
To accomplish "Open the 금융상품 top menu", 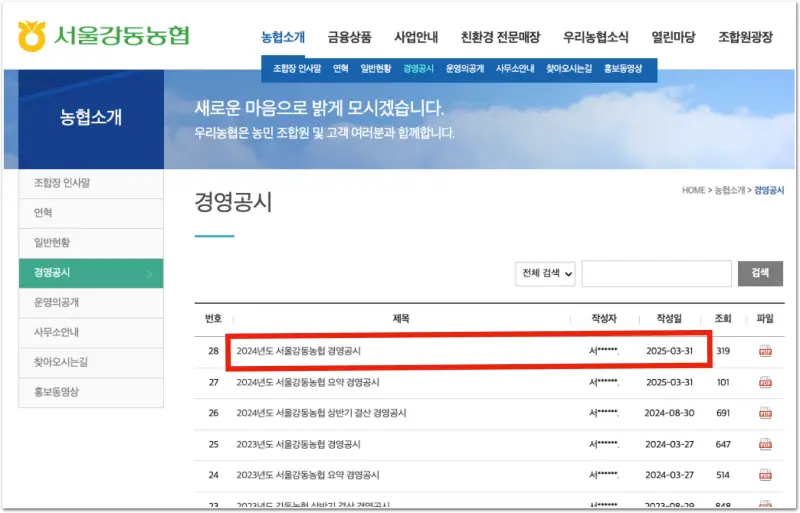I will tap(349, 37).
